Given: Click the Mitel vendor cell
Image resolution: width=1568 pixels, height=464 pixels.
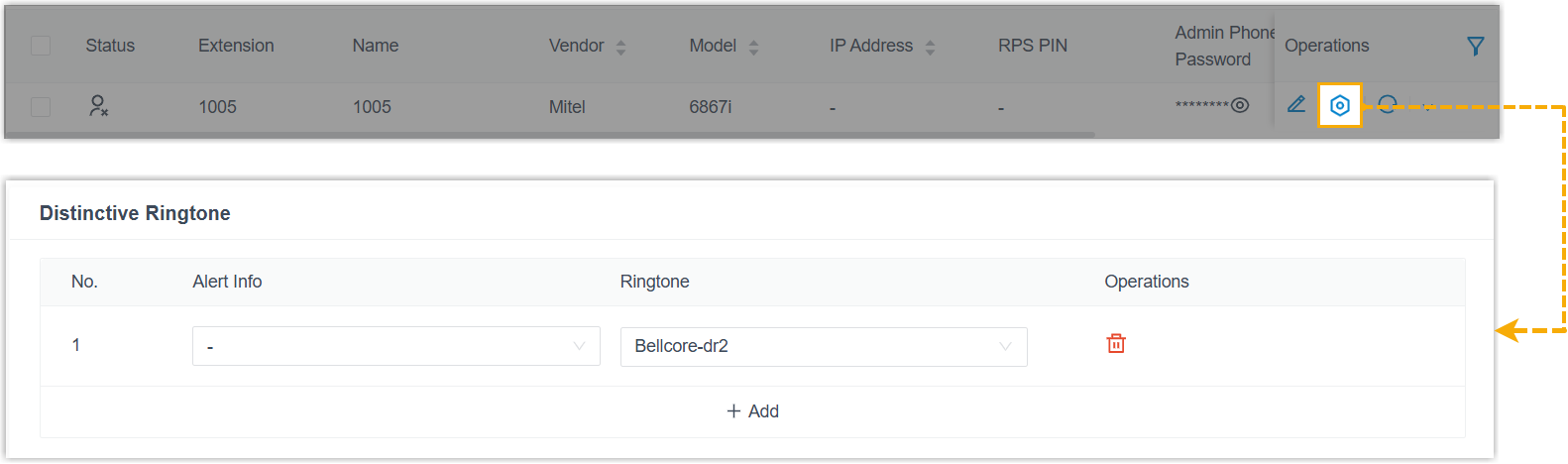Looking at the screenshot, I should click(x=567, y=107).
